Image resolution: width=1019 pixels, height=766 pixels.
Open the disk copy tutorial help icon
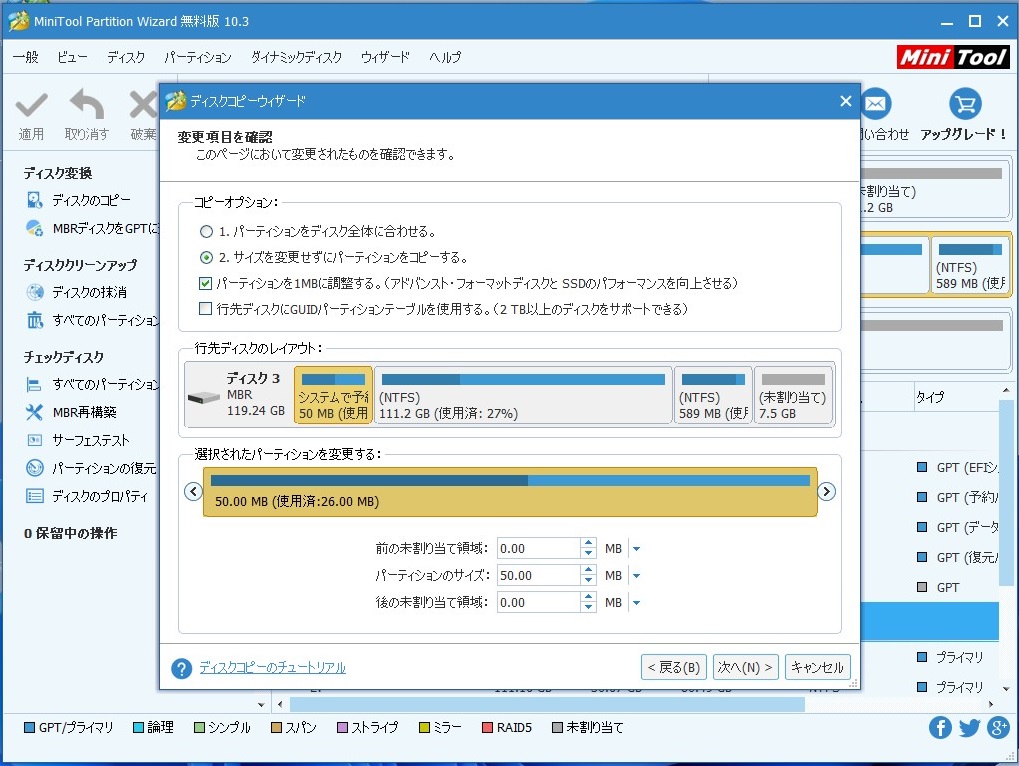181,668
